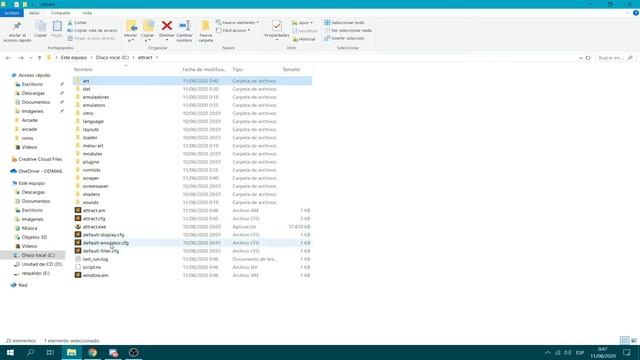640x360 pixels.
Task: Delete selected item with Eliminar
Action: [x=167, y=30]
